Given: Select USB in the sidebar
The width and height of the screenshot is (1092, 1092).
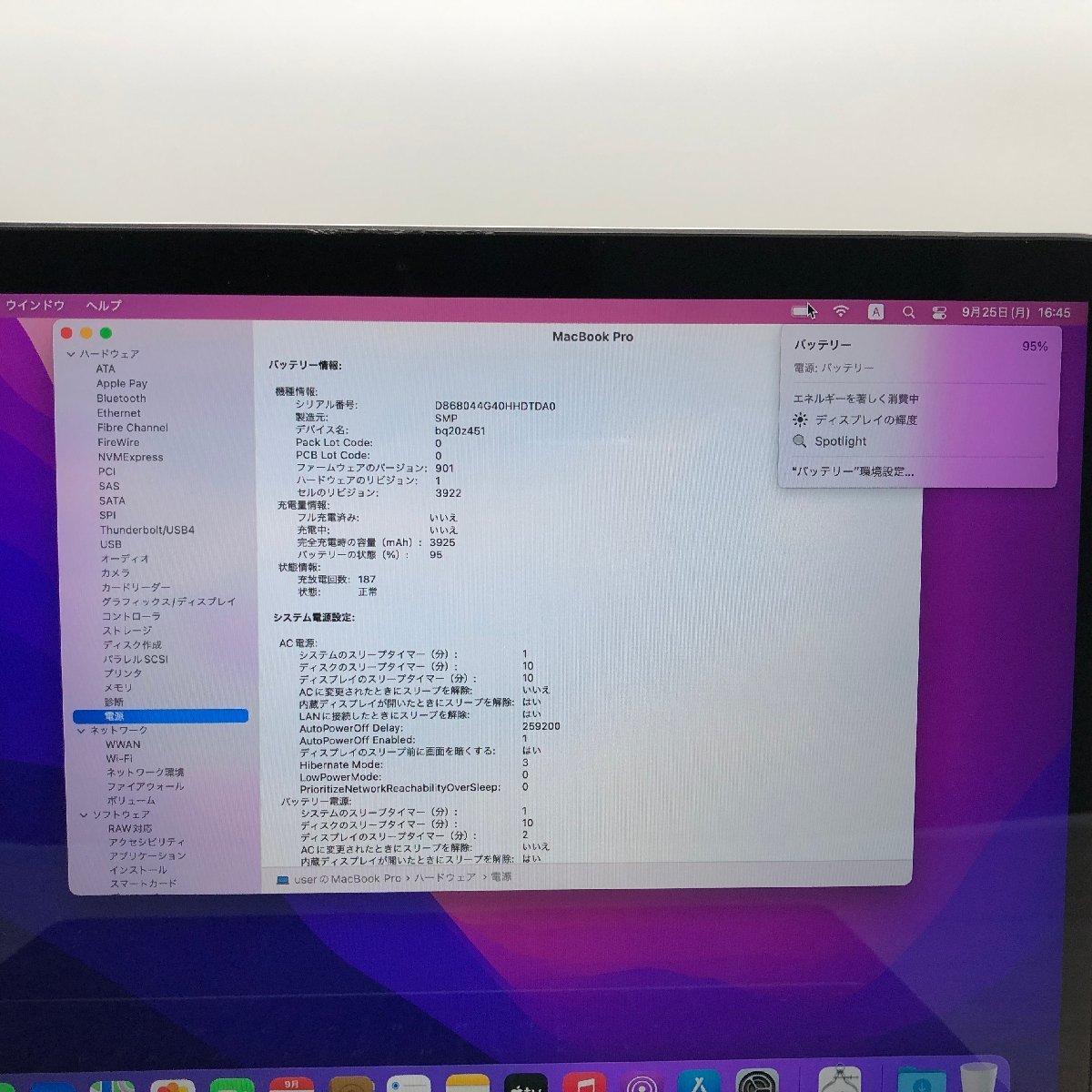Looking at the screenshot, I should tap(111, 544).
